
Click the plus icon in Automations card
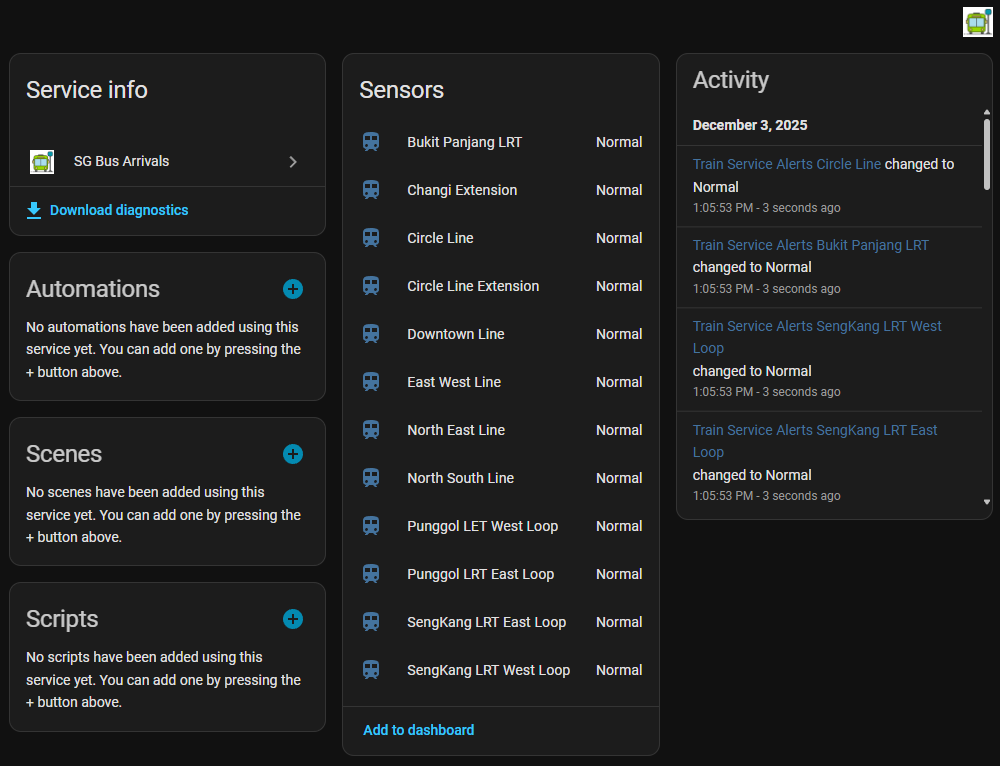[x=292, y=289]
